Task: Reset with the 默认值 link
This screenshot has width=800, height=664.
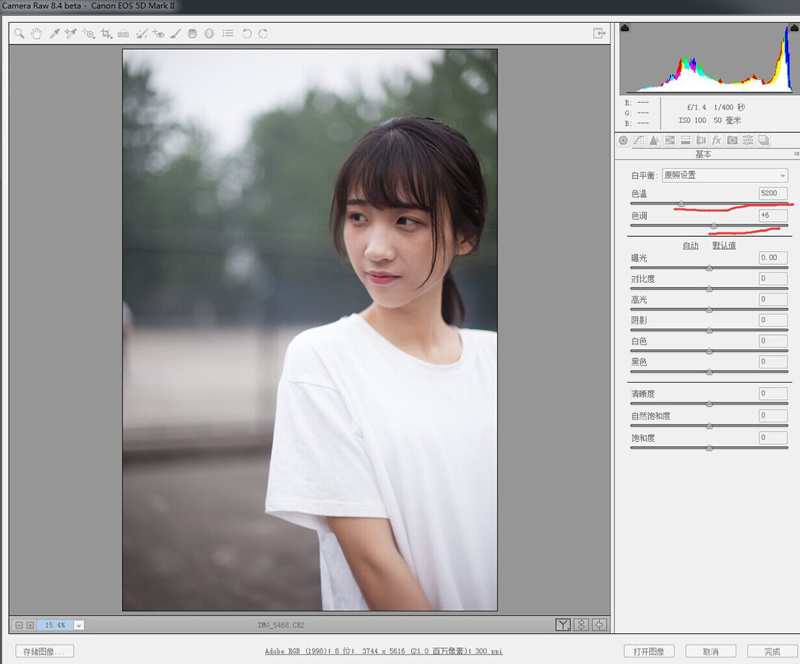Action: tap(724, 245)
